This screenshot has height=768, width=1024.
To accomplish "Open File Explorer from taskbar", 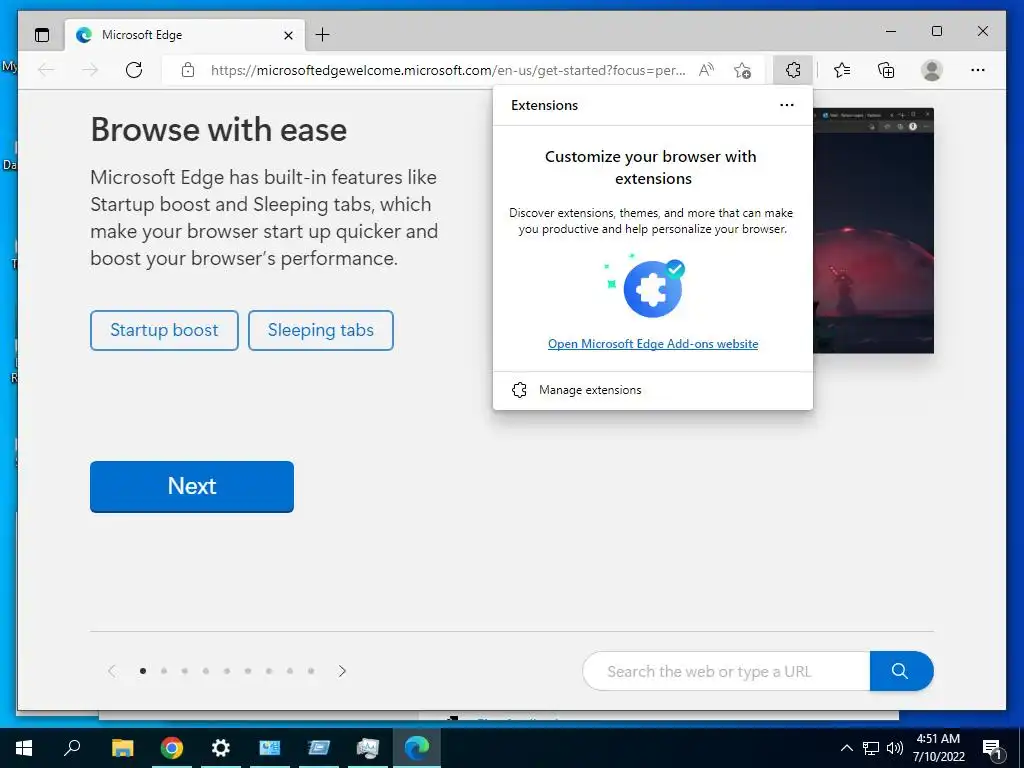I will (x=122, y=748).
